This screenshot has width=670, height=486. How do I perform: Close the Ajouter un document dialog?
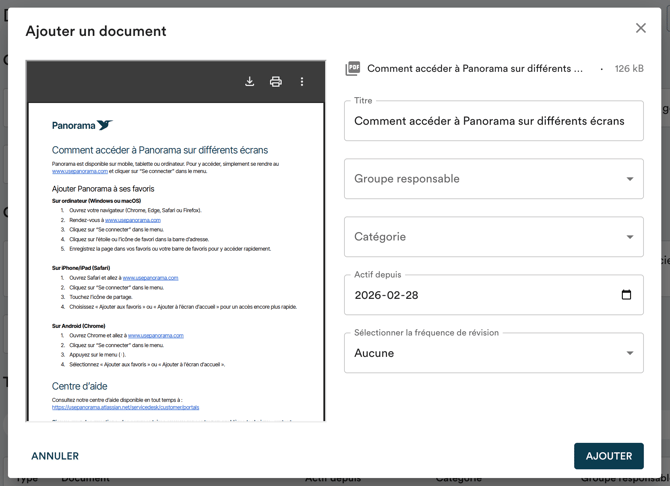coord(641,28)
